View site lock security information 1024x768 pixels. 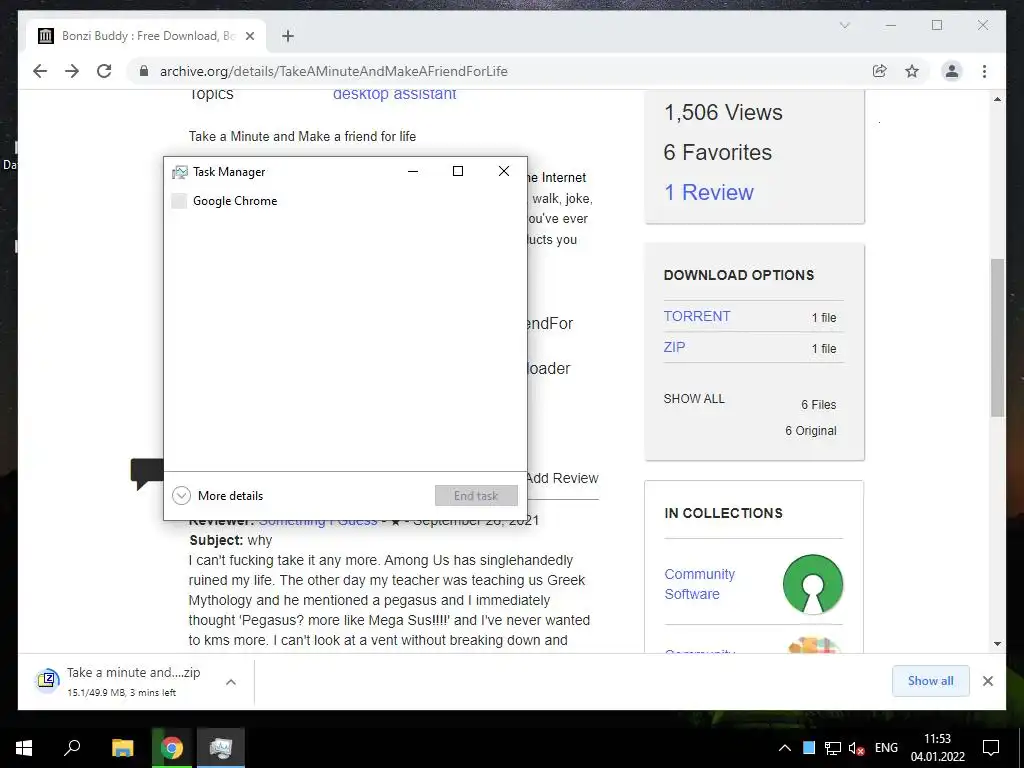(144, 71)
